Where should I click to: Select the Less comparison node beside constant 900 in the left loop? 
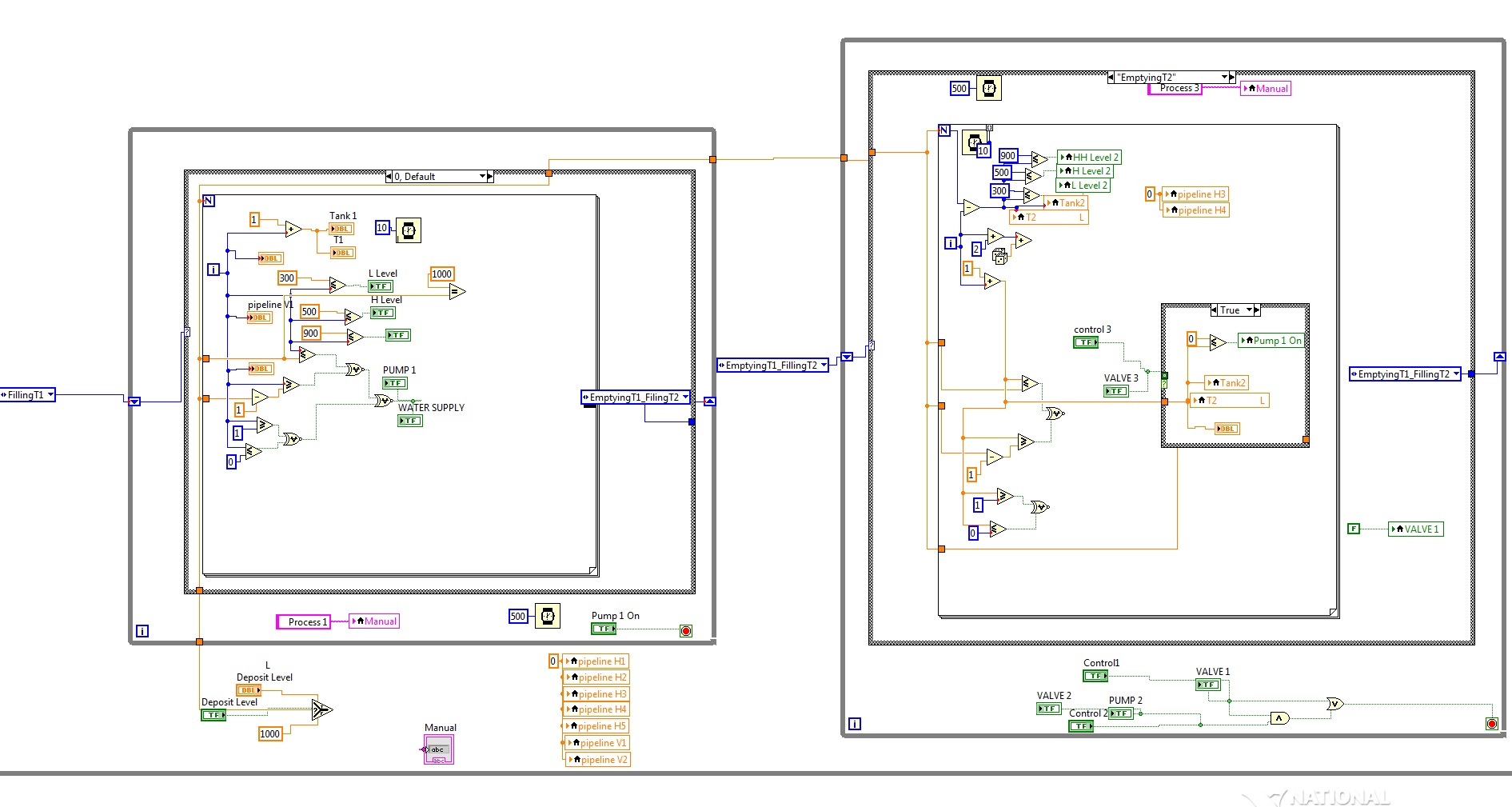click(x=355, y=337)
